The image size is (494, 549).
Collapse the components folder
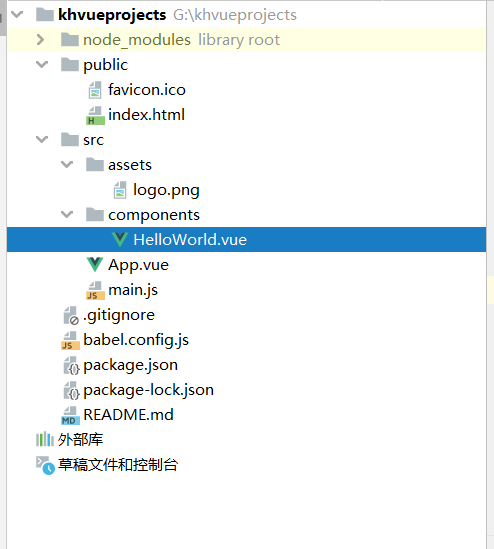(67, 214)
